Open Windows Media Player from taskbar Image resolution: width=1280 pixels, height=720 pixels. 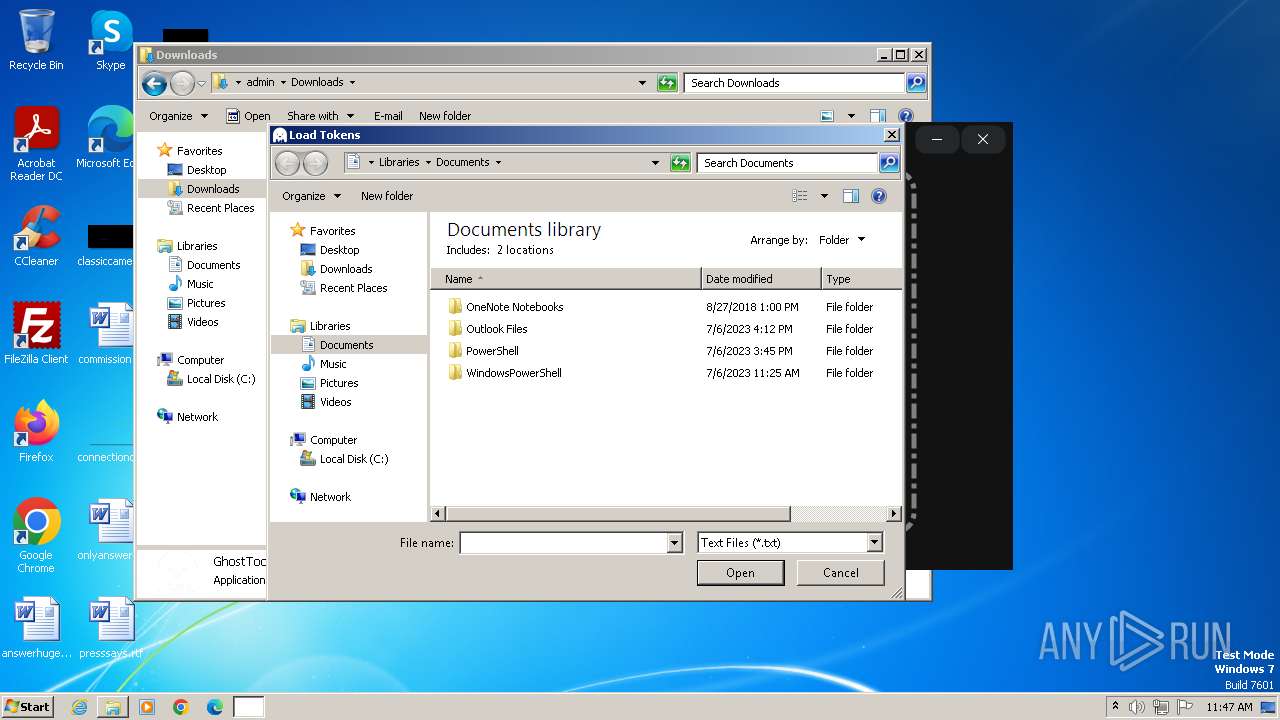coord(147,707)
